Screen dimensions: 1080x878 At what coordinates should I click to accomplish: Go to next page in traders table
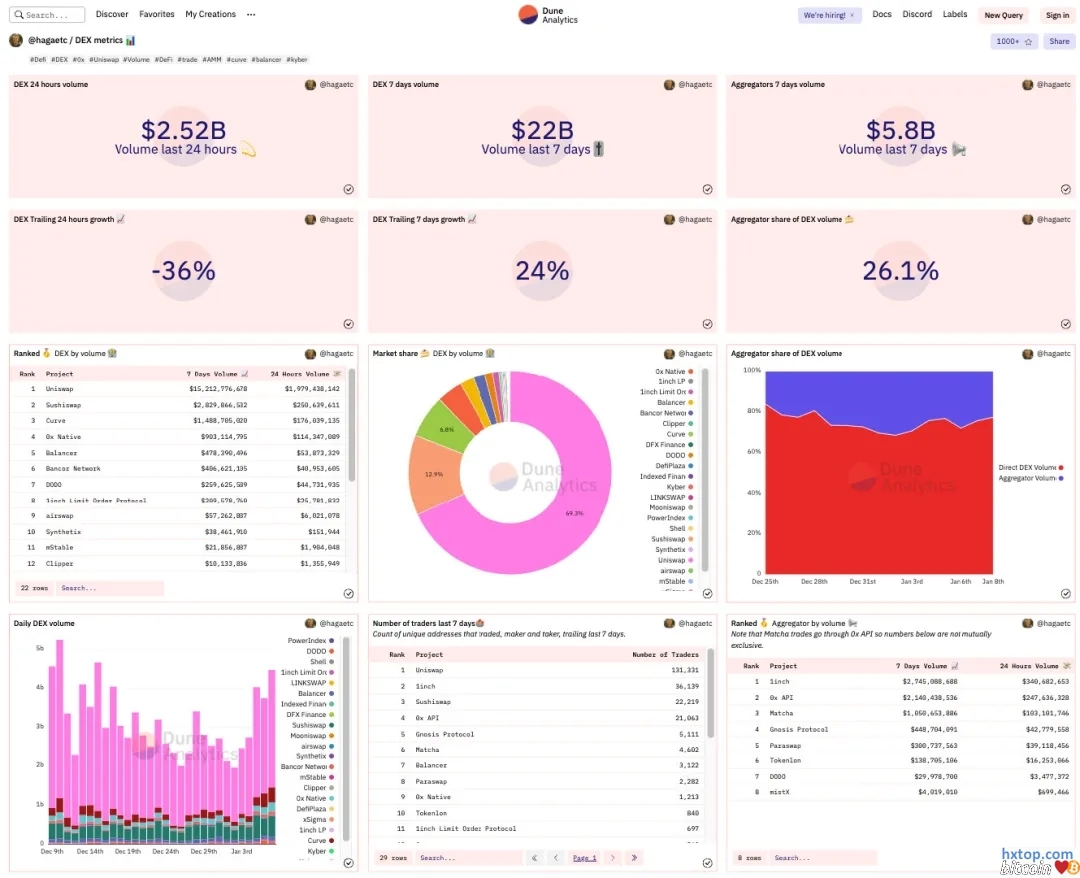tap(611, 858)
